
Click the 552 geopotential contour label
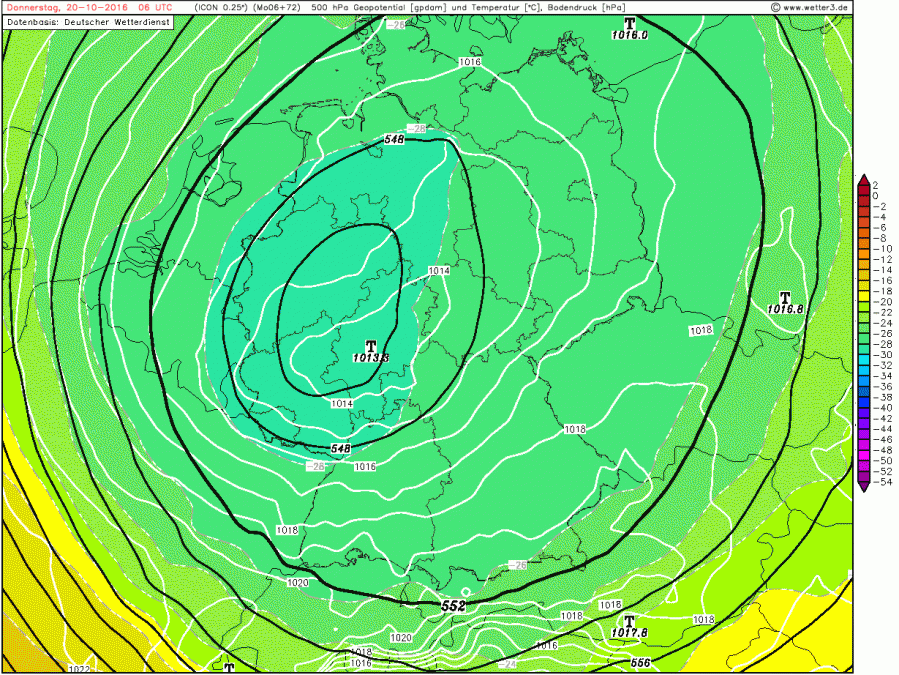453,606
